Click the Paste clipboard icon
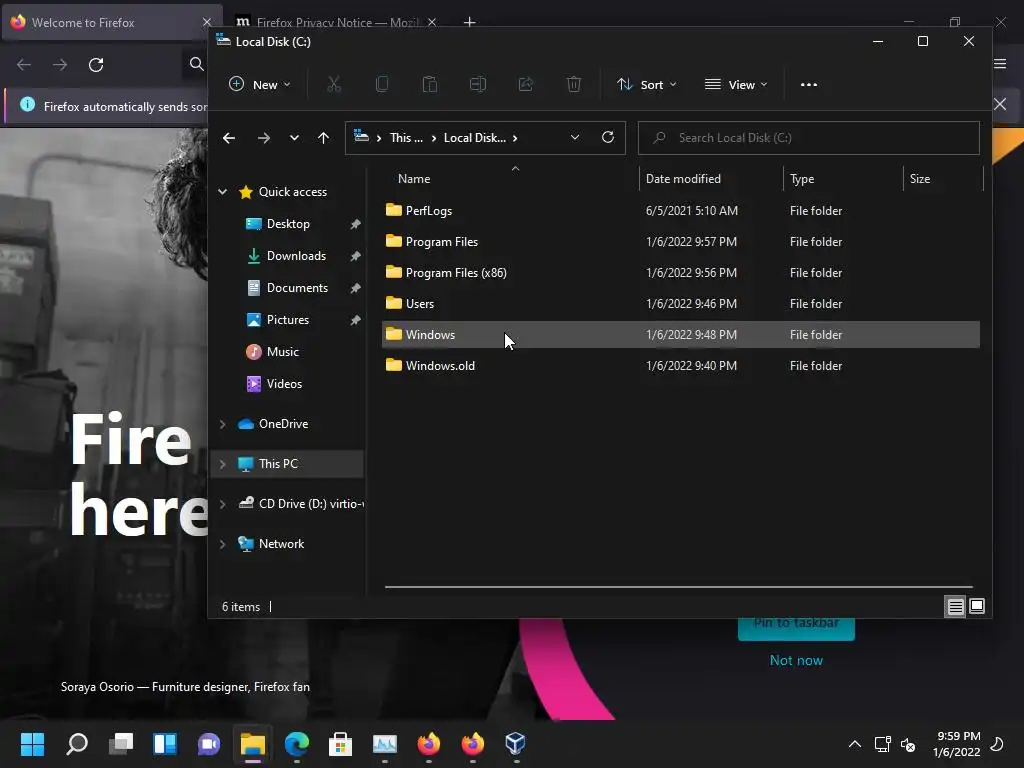The height and width of the screenshot is (768, 1024). coord(430,84)
